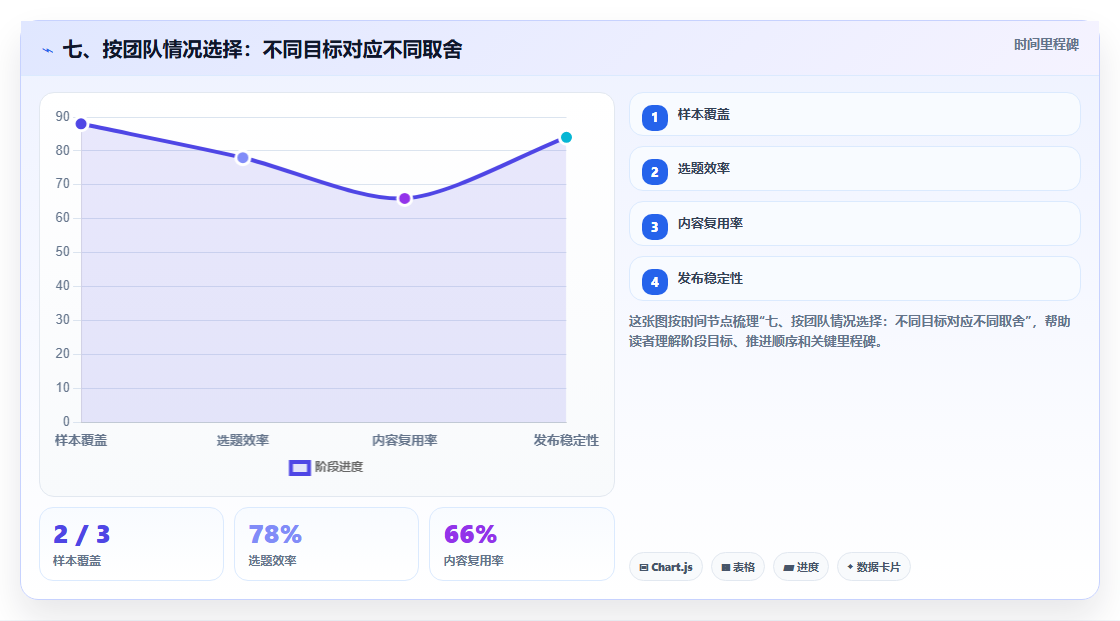Open the 样本覆盖 milestone row
The width and height of the screenshot is (1120, 621).
[854, 114]
